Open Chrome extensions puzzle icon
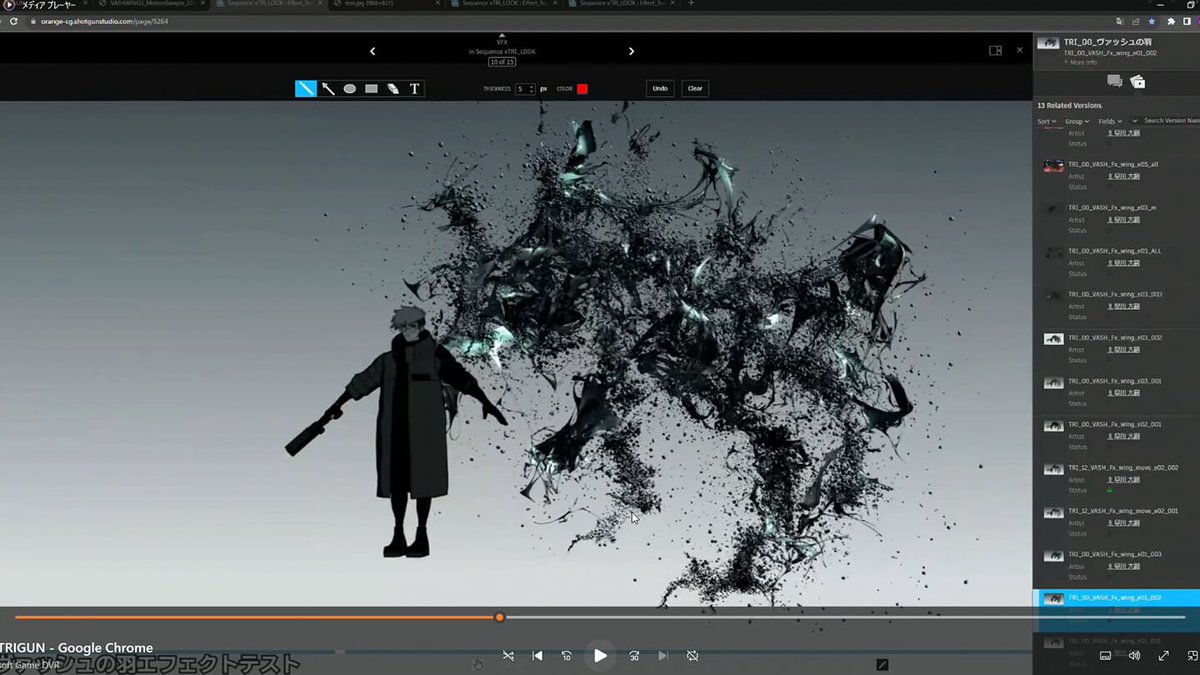The height and width of the screenshot is (675, 1200). (1170, 20)
